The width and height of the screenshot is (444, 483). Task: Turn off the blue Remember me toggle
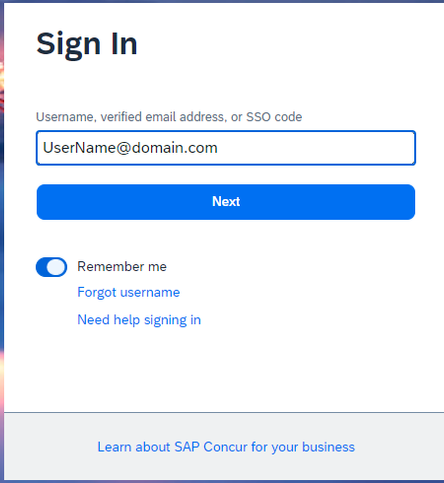51,267
